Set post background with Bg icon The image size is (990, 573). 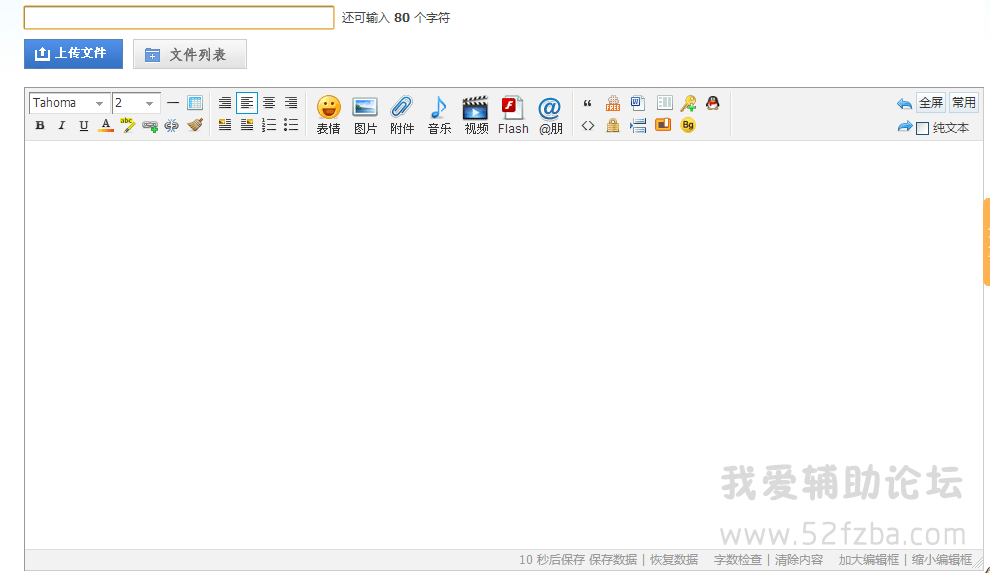688,125
